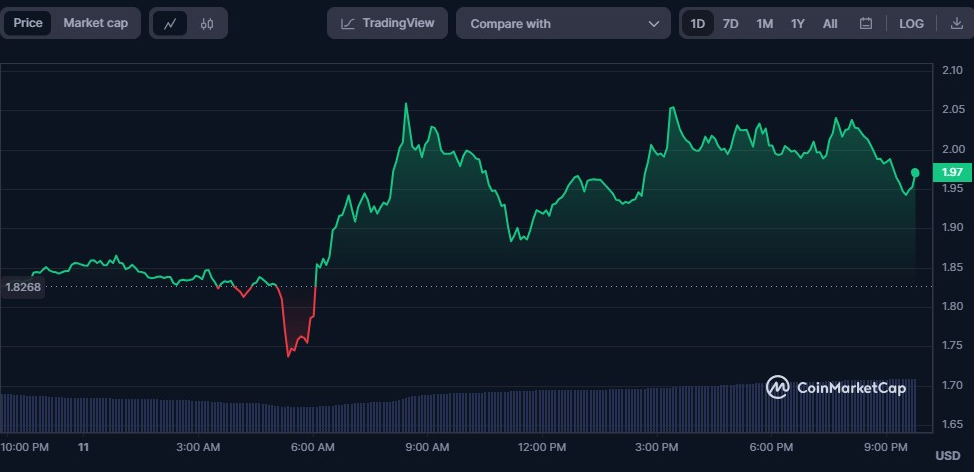
Task: Open the TradingView chart
Action: pos(387,23)
